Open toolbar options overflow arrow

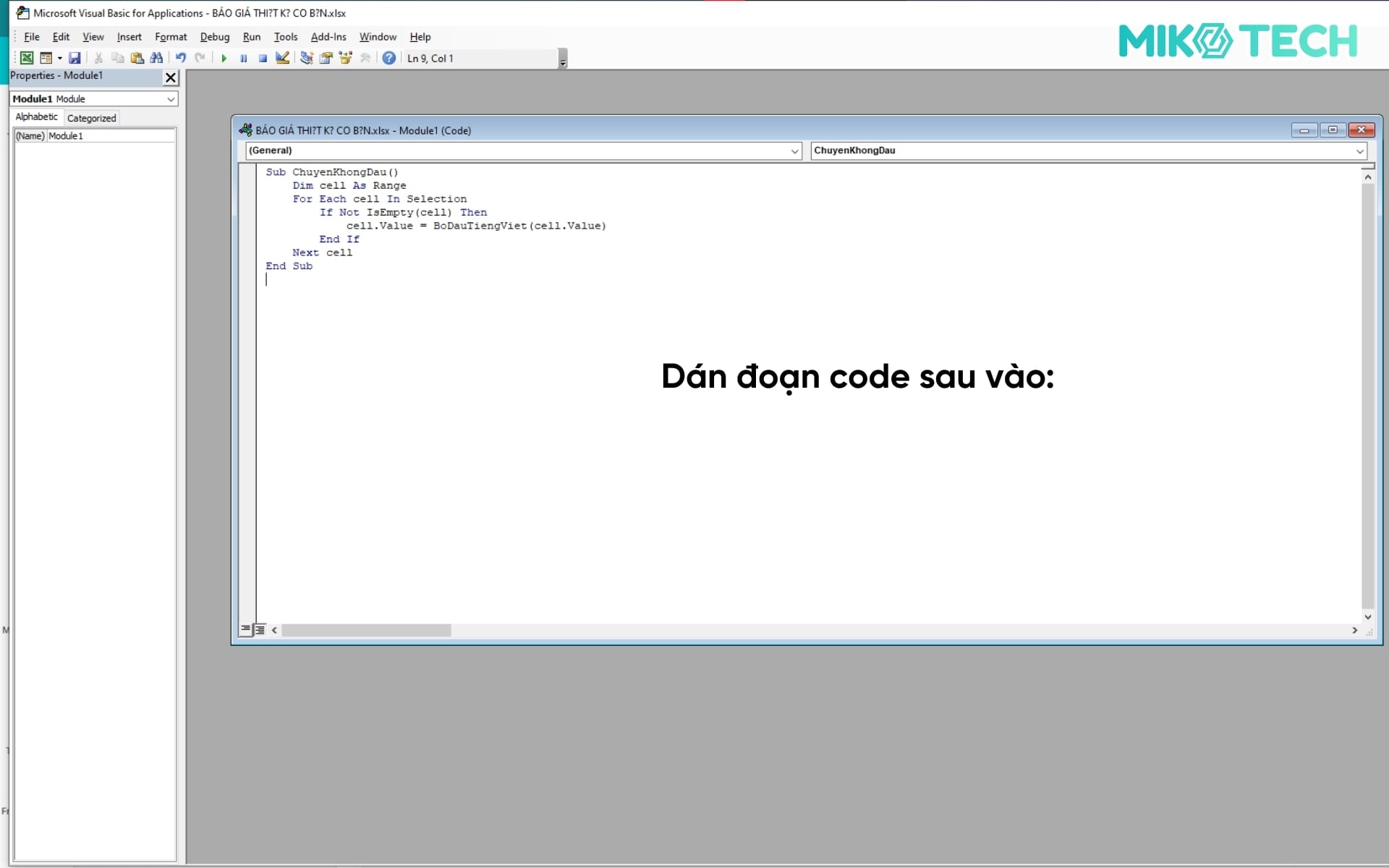click(563, 59)
